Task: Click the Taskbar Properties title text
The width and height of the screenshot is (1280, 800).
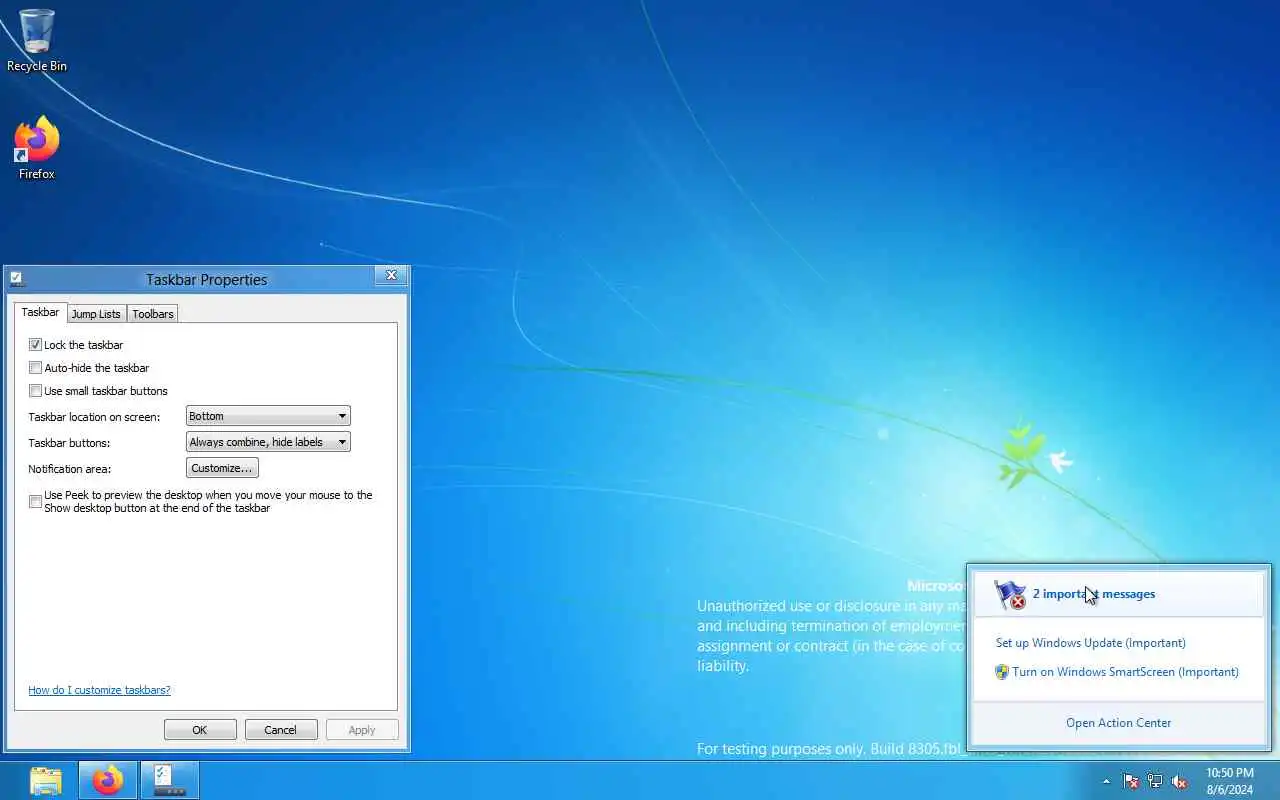Action: (207, 280)
